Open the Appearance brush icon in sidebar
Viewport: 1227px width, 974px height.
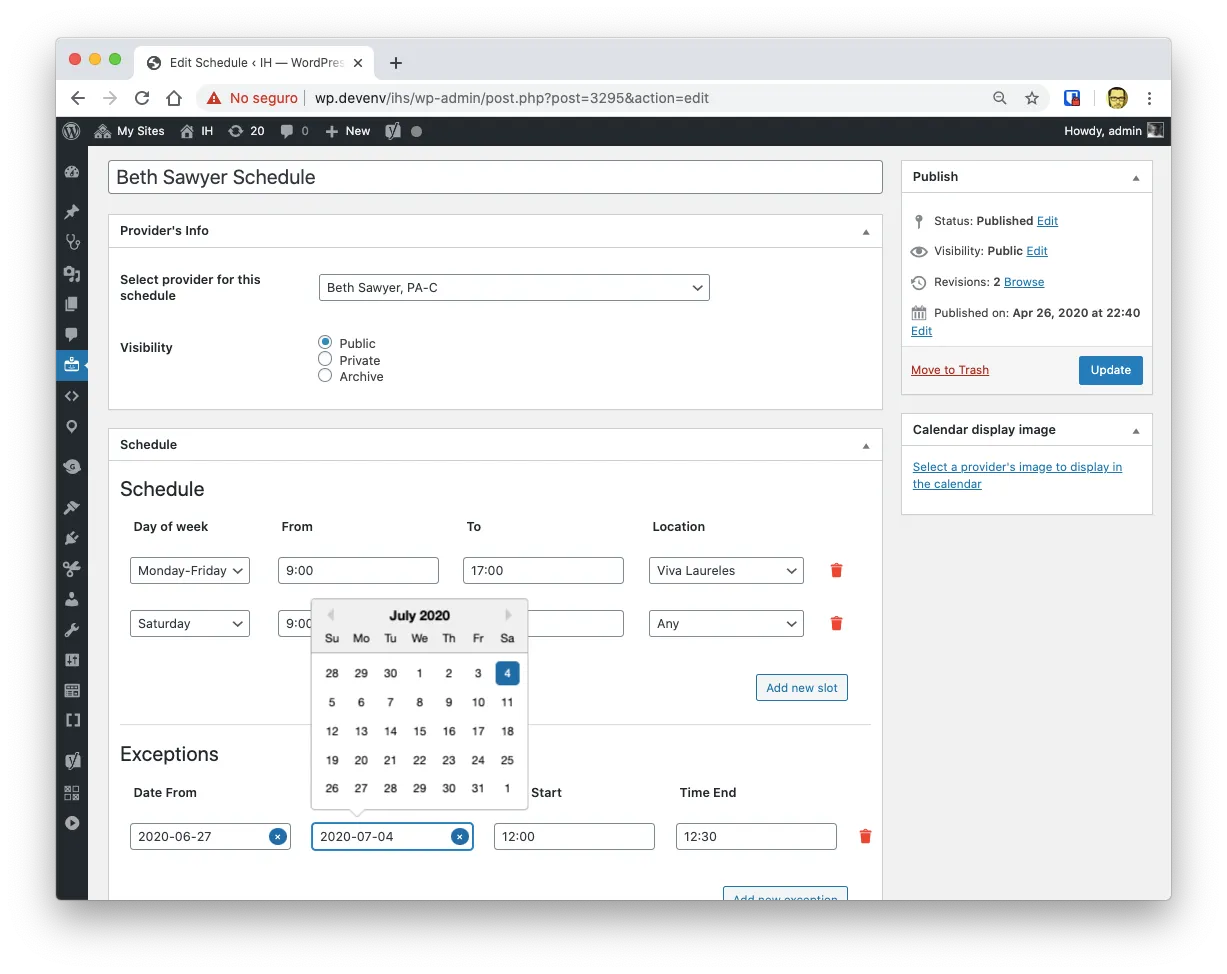[71, 508]
